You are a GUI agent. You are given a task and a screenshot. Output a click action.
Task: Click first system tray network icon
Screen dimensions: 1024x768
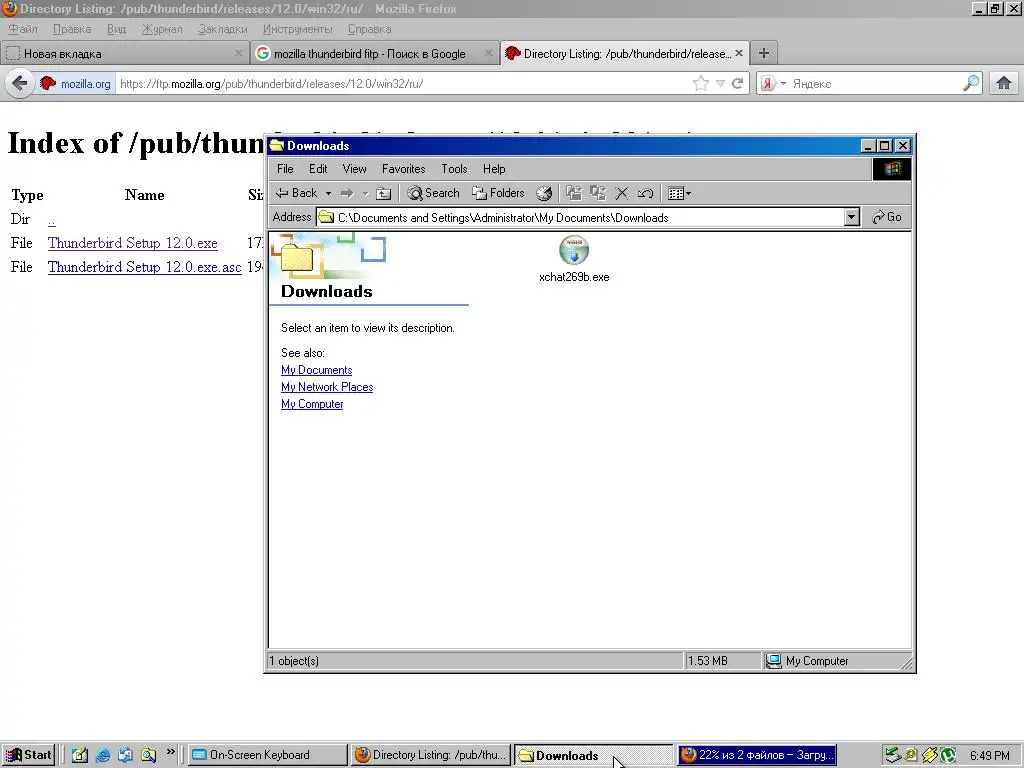click(892, 756)
